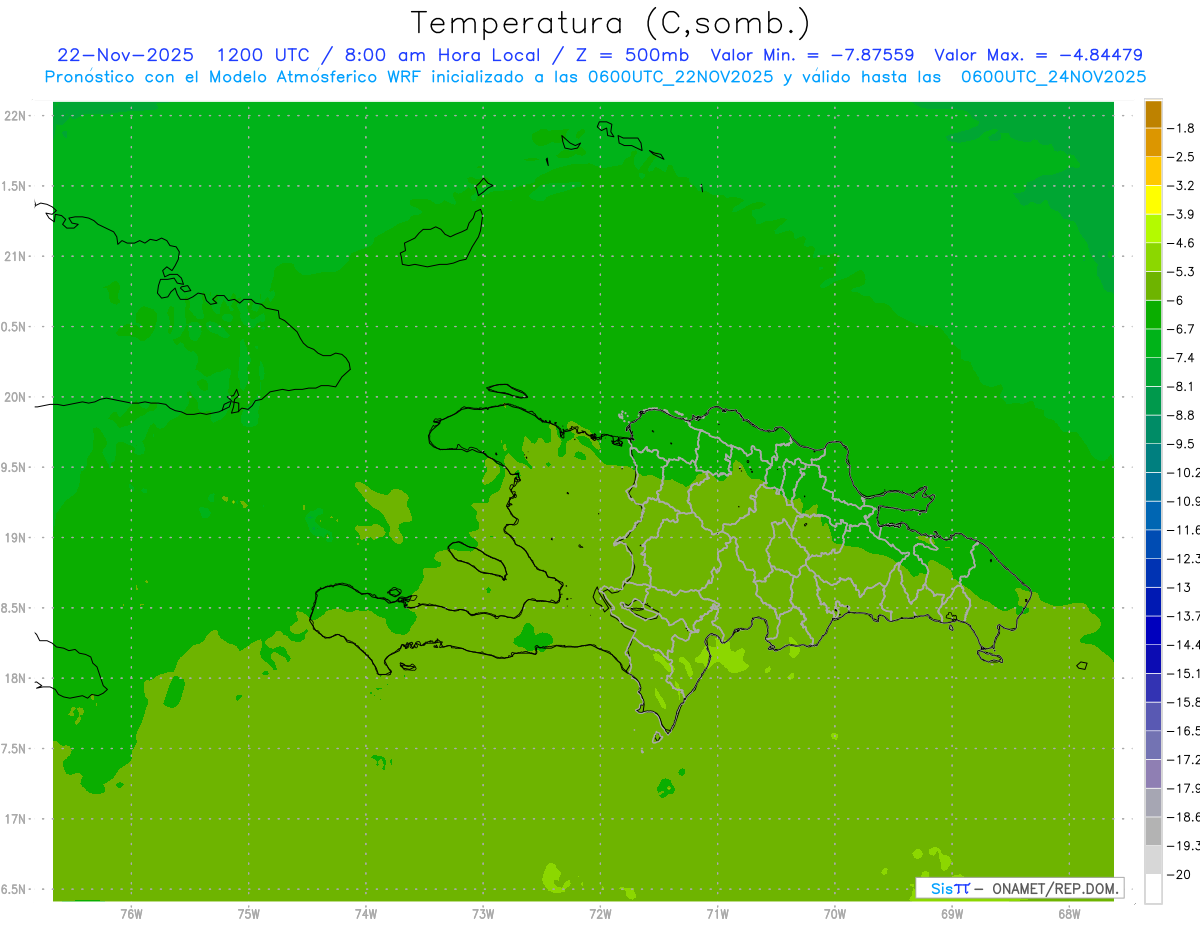Click the '-3.2' color scale label

(1182, 186)
